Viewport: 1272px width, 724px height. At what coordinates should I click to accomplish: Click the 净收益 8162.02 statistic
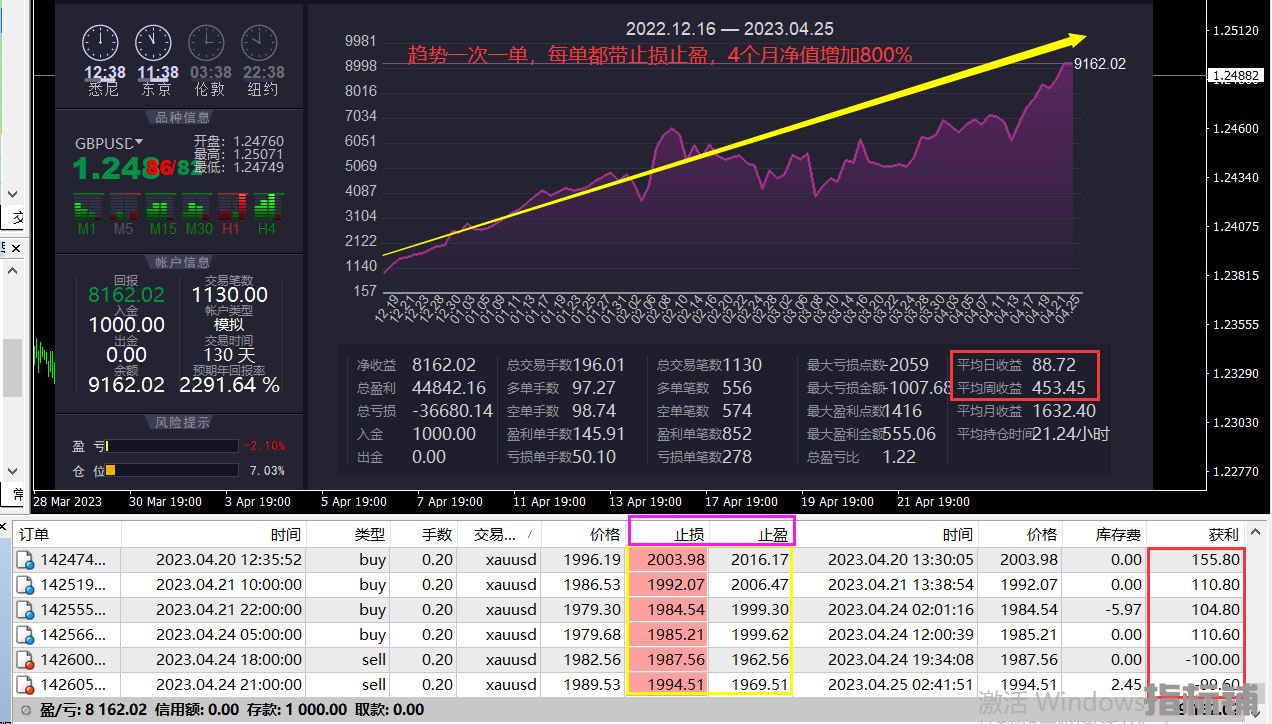417,365
